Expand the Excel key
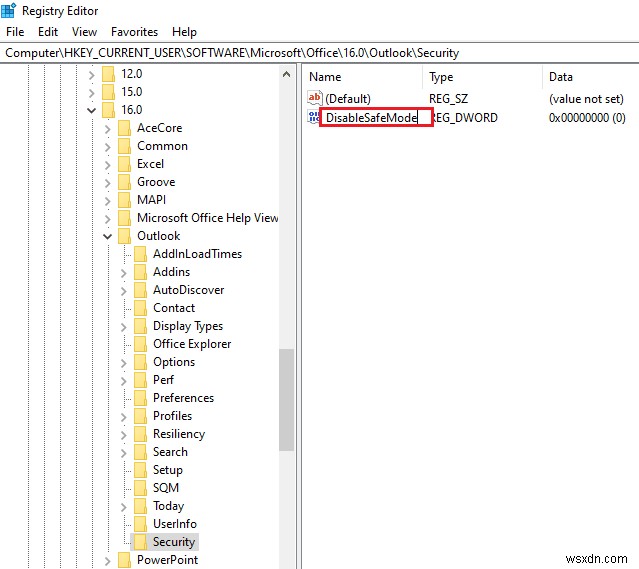Viewport: 639px width, 569px height. (x=108, y=165)
